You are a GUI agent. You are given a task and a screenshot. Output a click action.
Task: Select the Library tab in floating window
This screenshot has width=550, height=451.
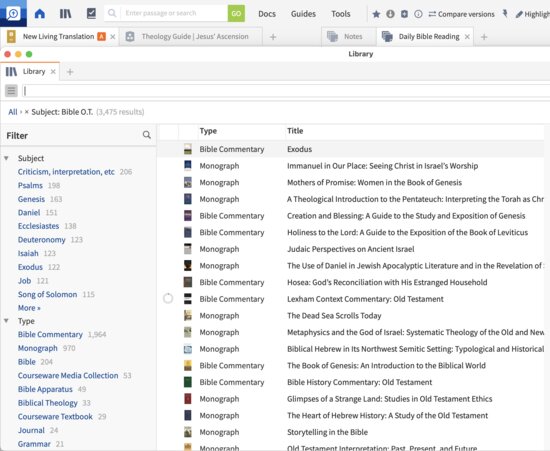pos(34,72)
